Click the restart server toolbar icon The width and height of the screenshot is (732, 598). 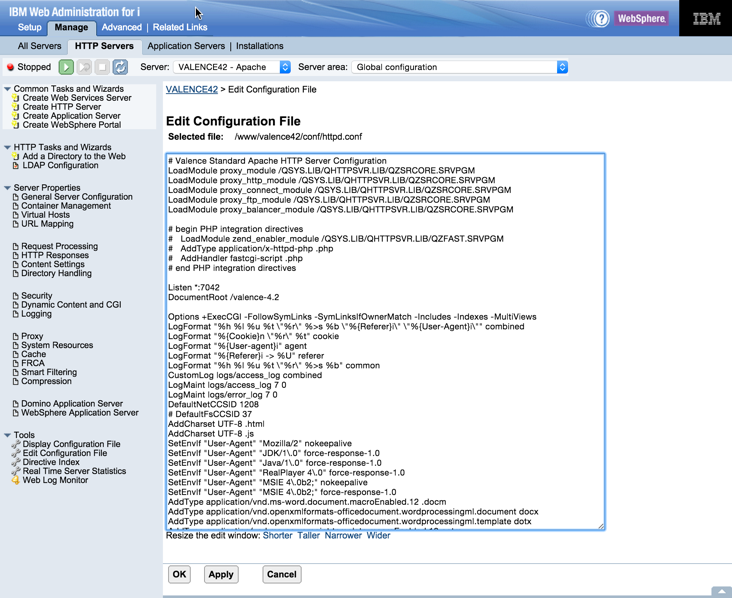[x=84, y=67]
